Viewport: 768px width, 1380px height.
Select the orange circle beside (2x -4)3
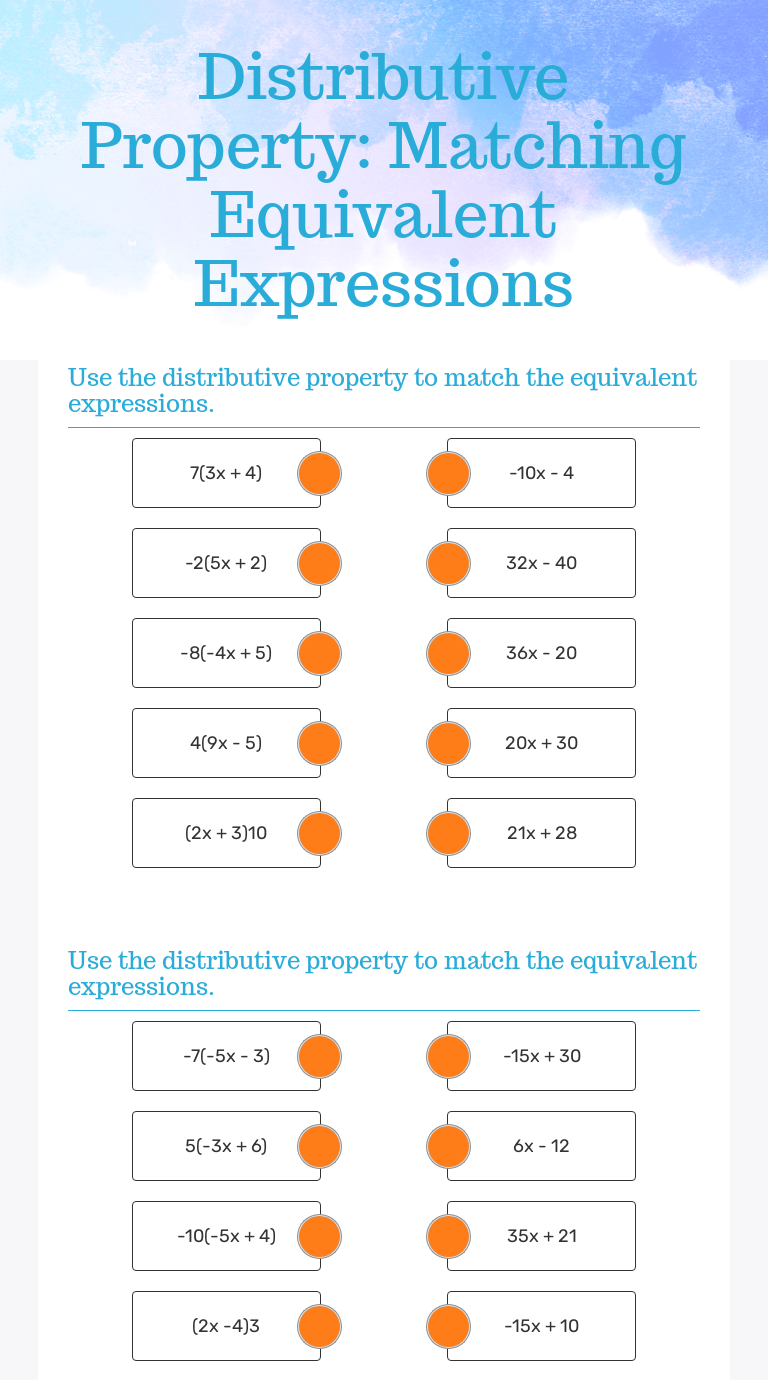click(x=320, y=1326)
